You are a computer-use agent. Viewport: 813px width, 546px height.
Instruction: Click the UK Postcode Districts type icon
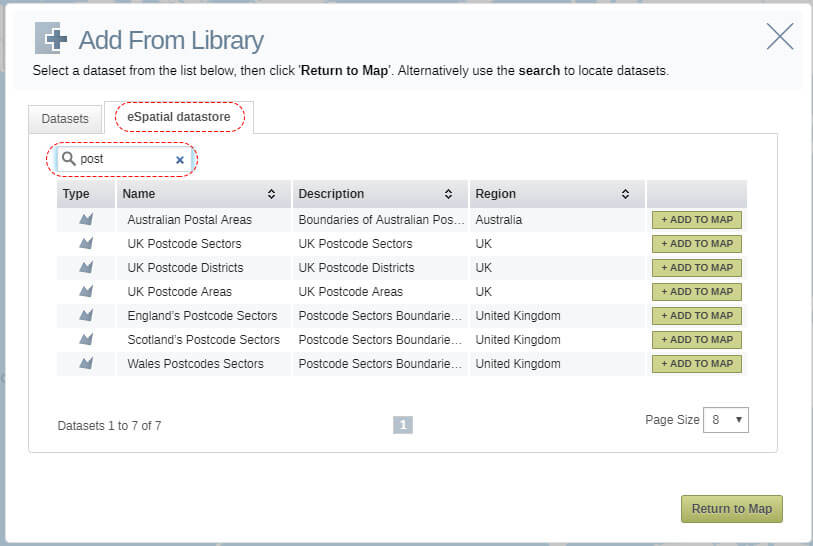point(86,267)
